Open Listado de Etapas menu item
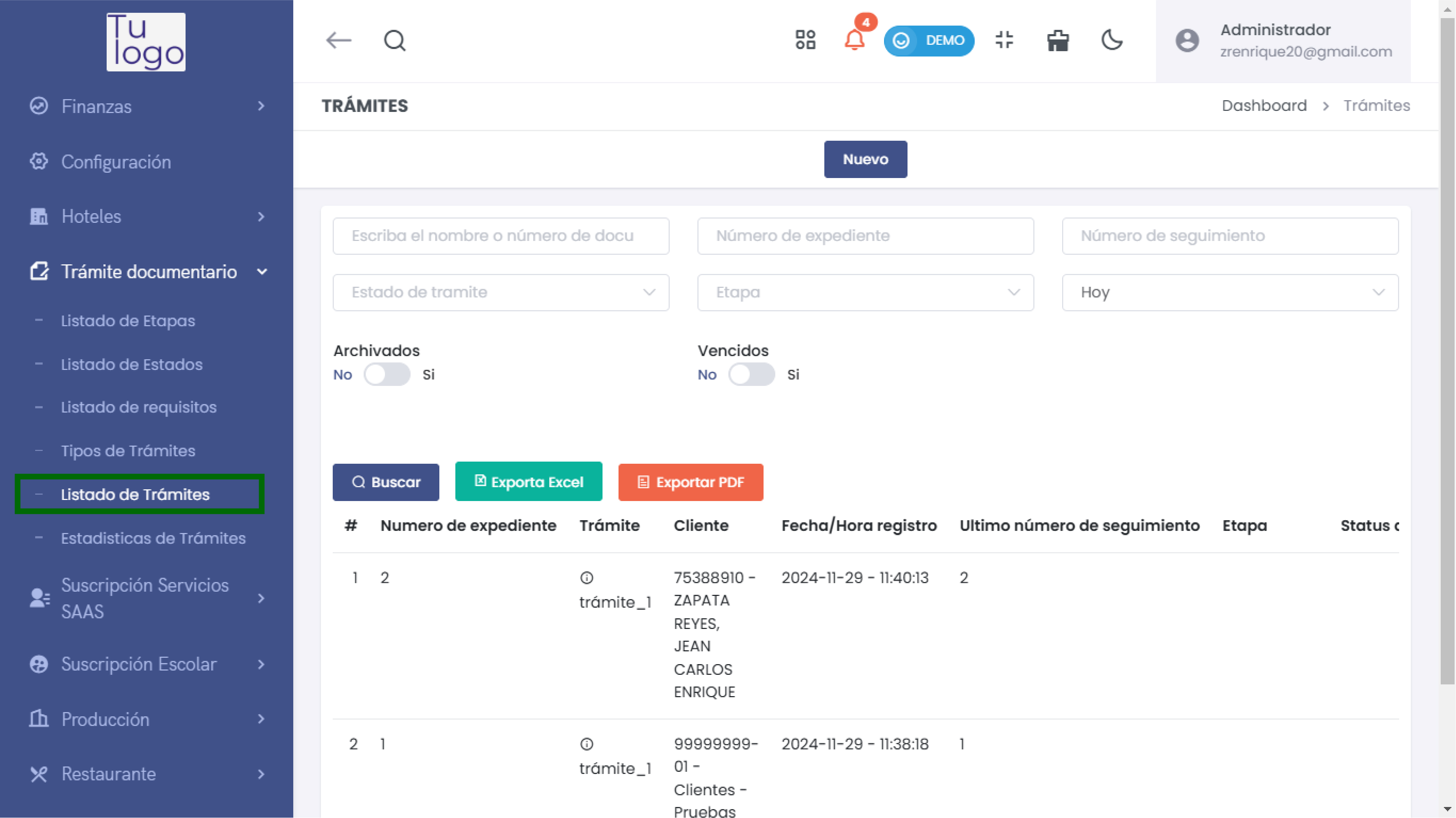 tap(128, 321)
